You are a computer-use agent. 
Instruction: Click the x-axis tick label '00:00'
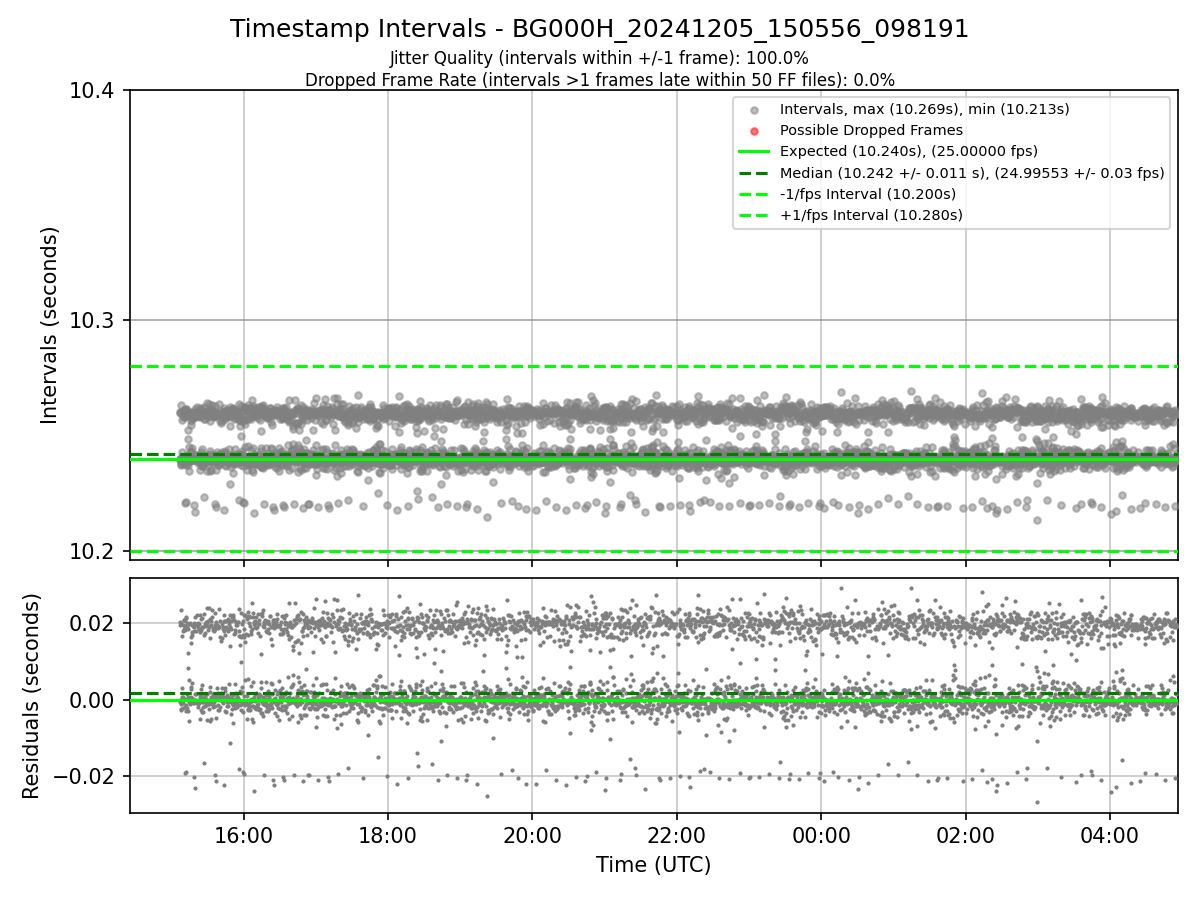(x=821, y=834)
